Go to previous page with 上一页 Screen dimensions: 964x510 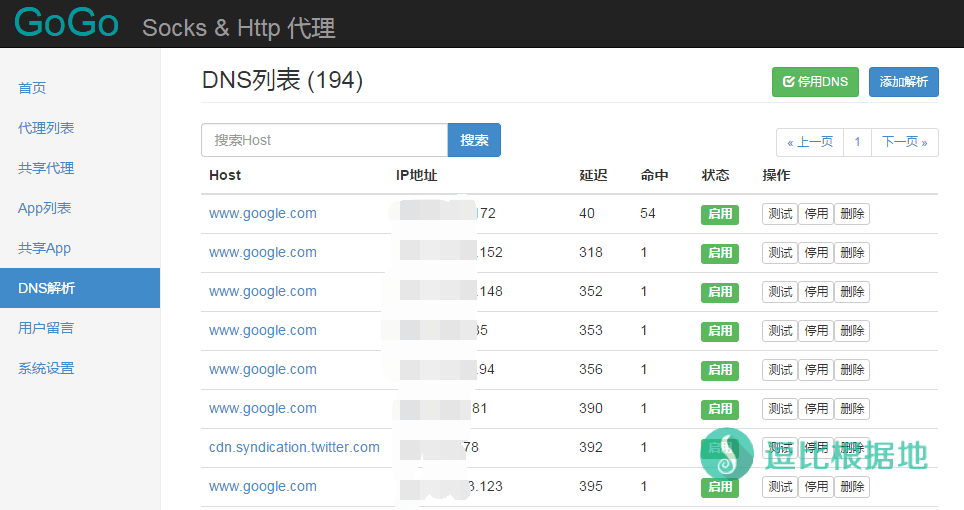click(810, 142)
